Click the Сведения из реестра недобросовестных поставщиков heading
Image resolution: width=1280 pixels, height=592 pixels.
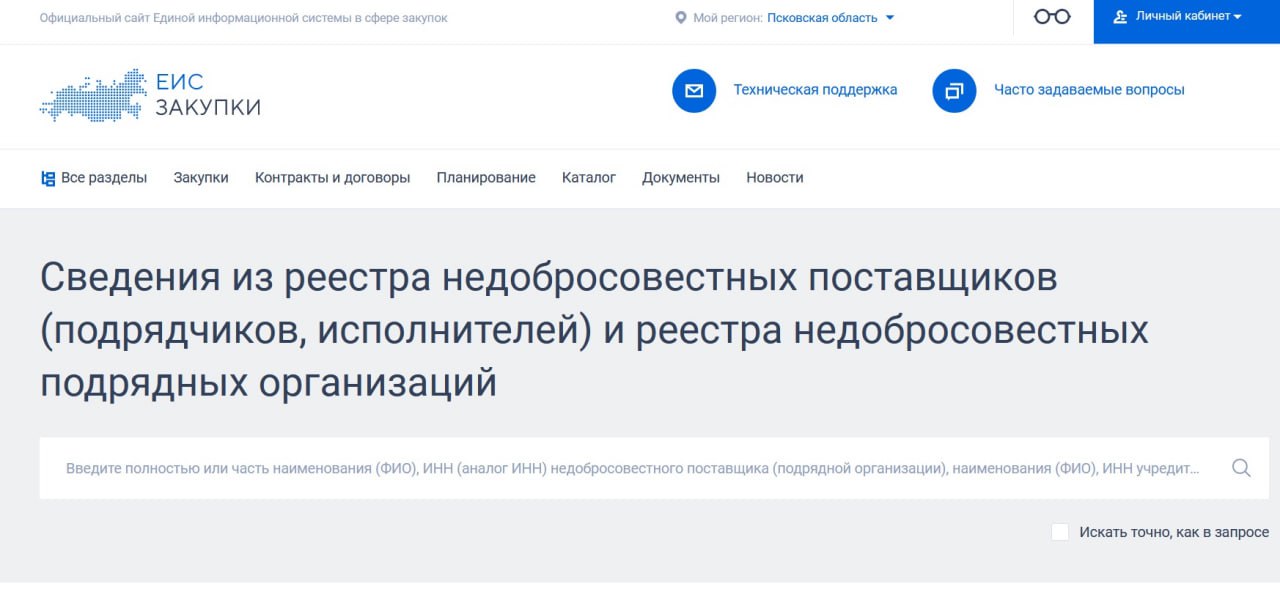point(595,330)
